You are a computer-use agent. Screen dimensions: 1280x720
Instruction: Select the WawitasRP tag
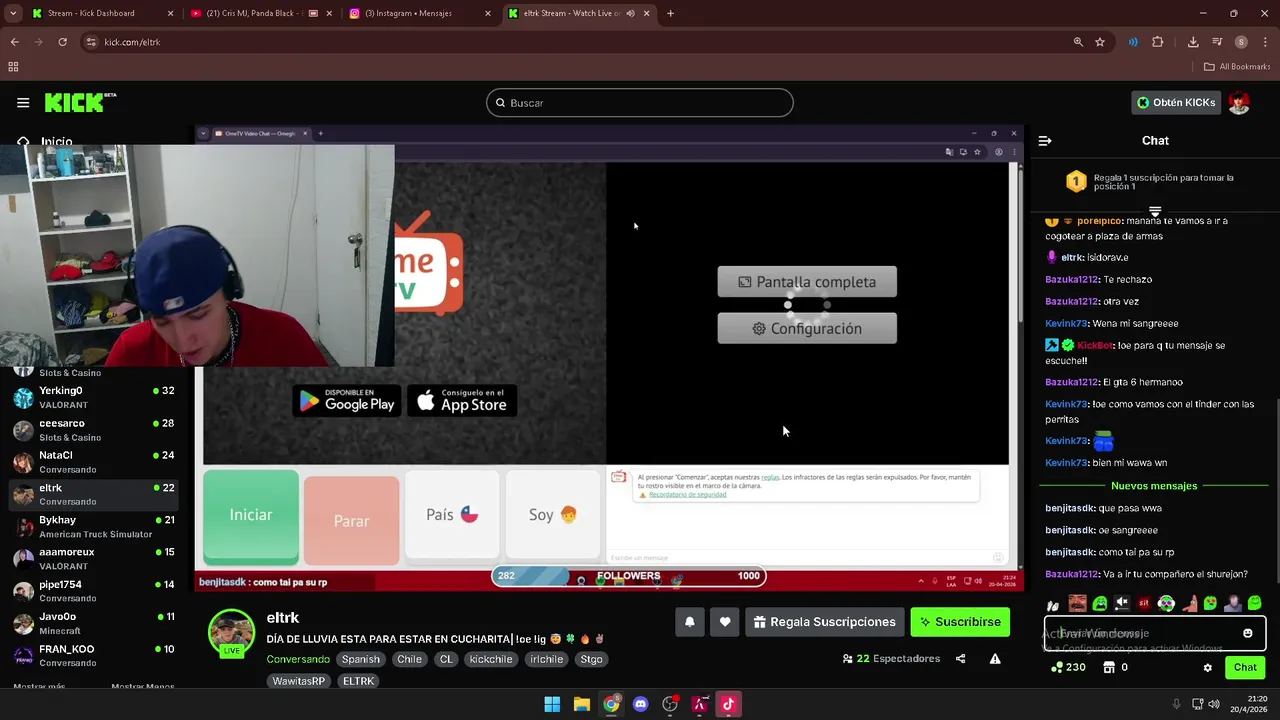(299, 681)
